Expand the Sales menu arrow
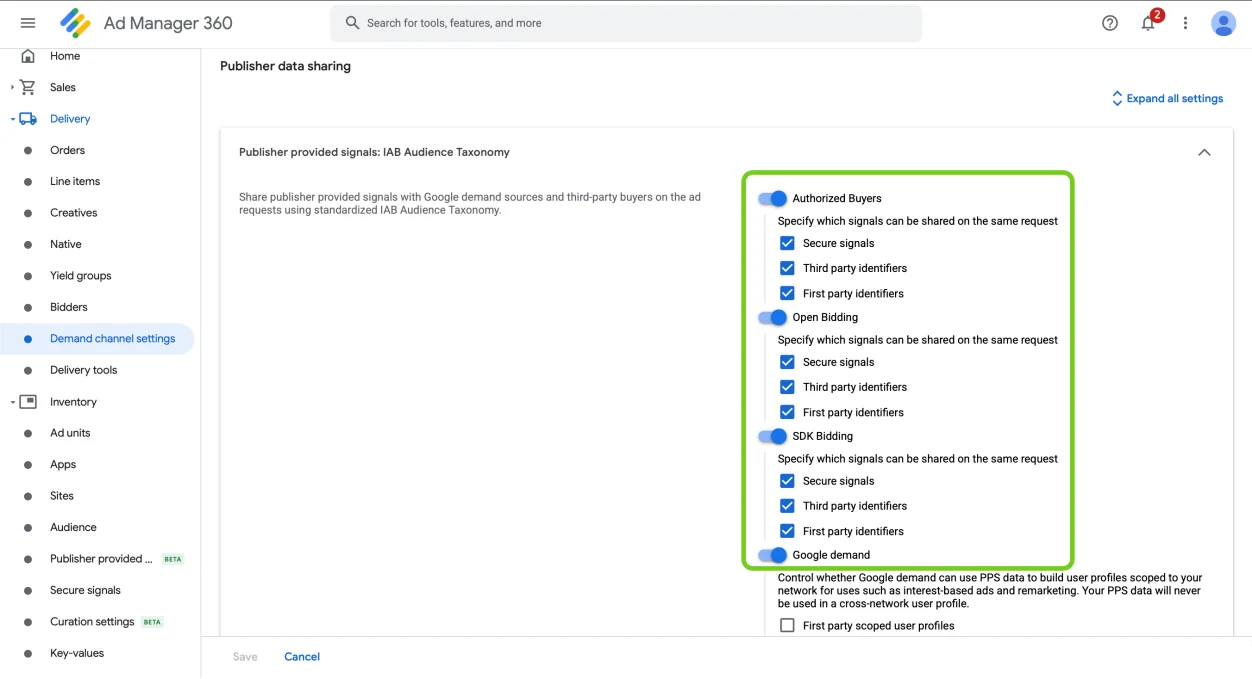1252x679 pixels. (x=12, y=88)
